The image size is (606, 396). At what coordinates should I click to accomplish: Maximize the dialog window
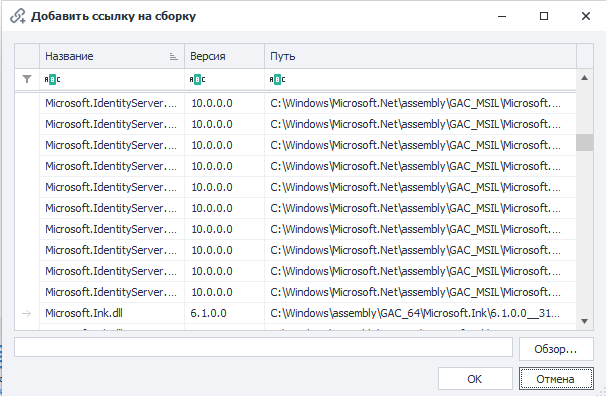click(544, 16)
